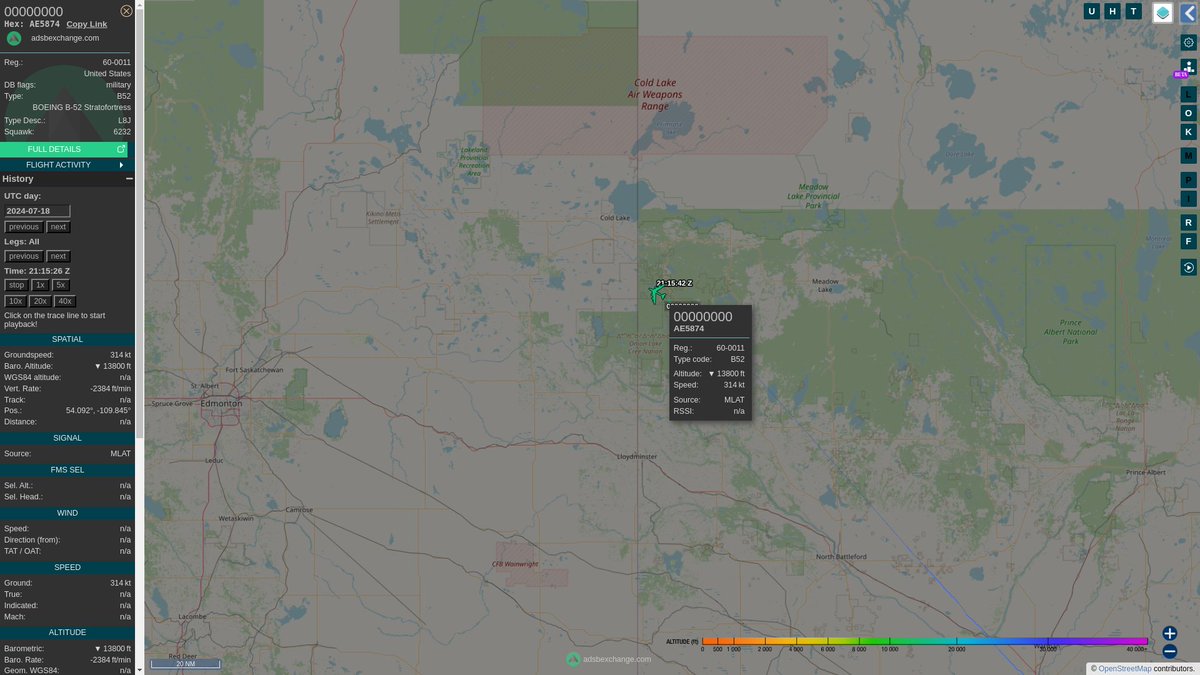Go to next UTC day

coord(58,227)
